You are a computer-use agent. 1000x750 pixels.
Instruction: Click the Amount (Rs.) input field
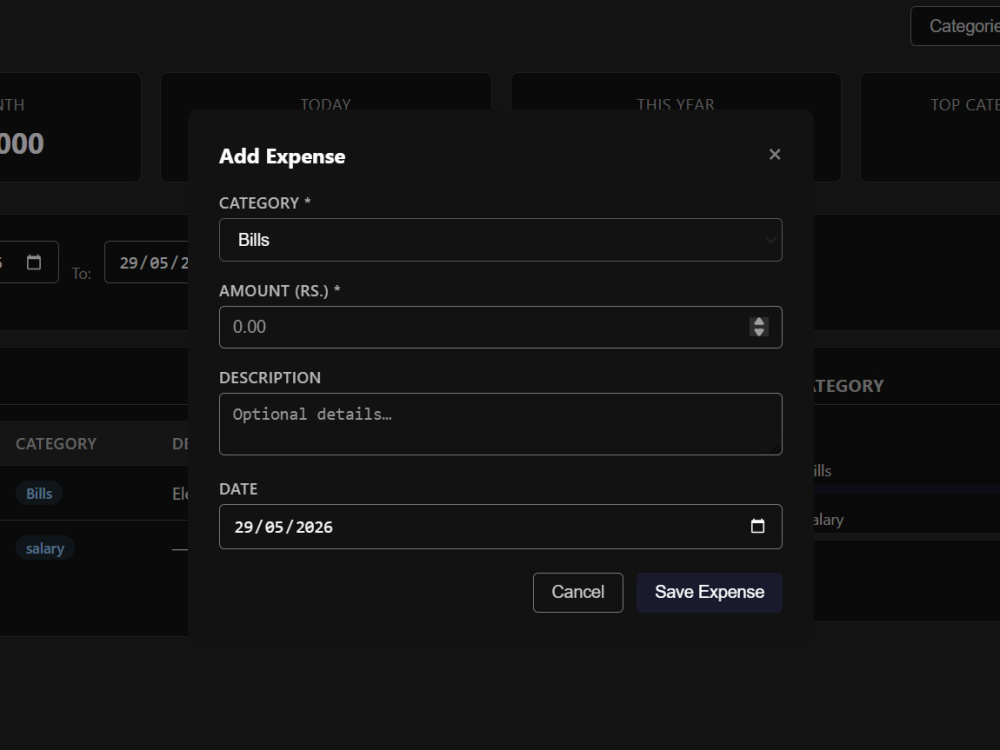coord(501,327)
